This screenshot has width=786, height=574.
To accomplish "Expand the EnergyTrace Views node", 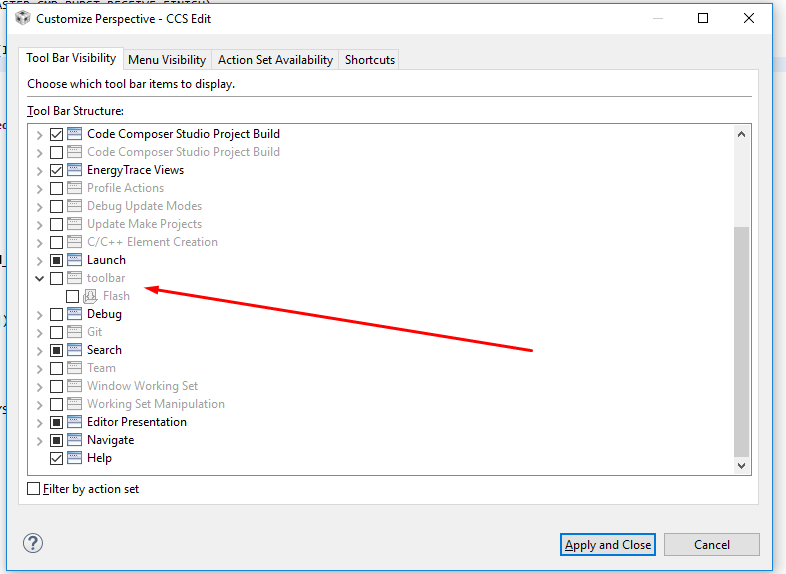I will pos(40,170).
